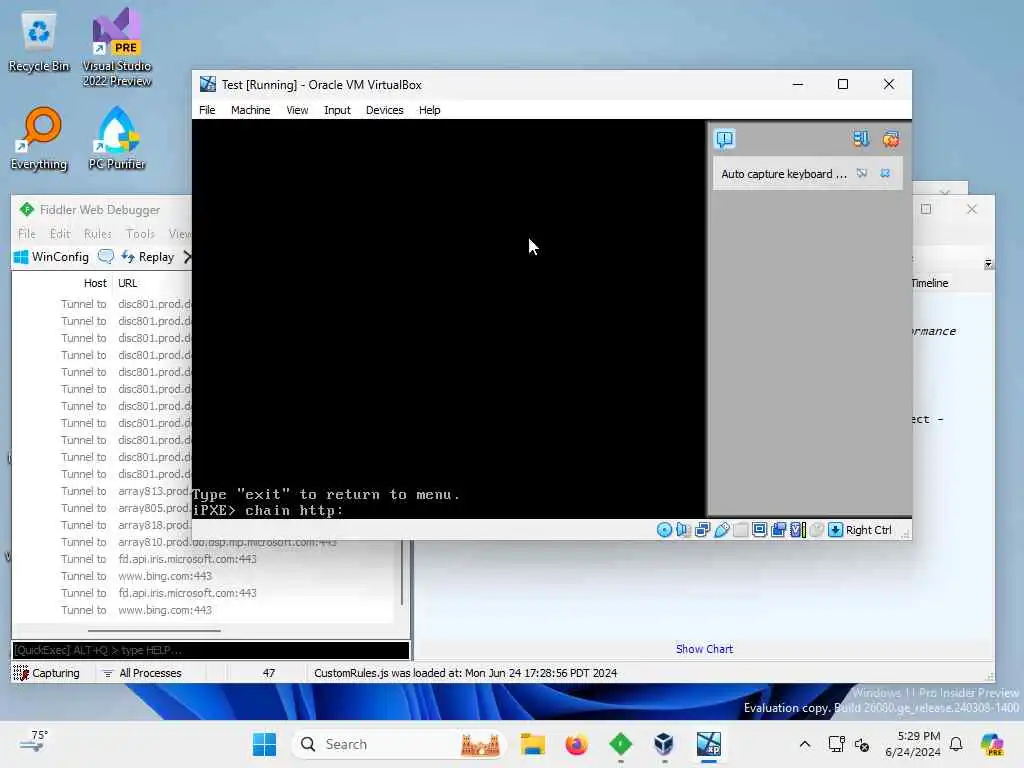
Task: Open the All Processes filter in Fiddler status bar
Action: (x=142, y=673)
